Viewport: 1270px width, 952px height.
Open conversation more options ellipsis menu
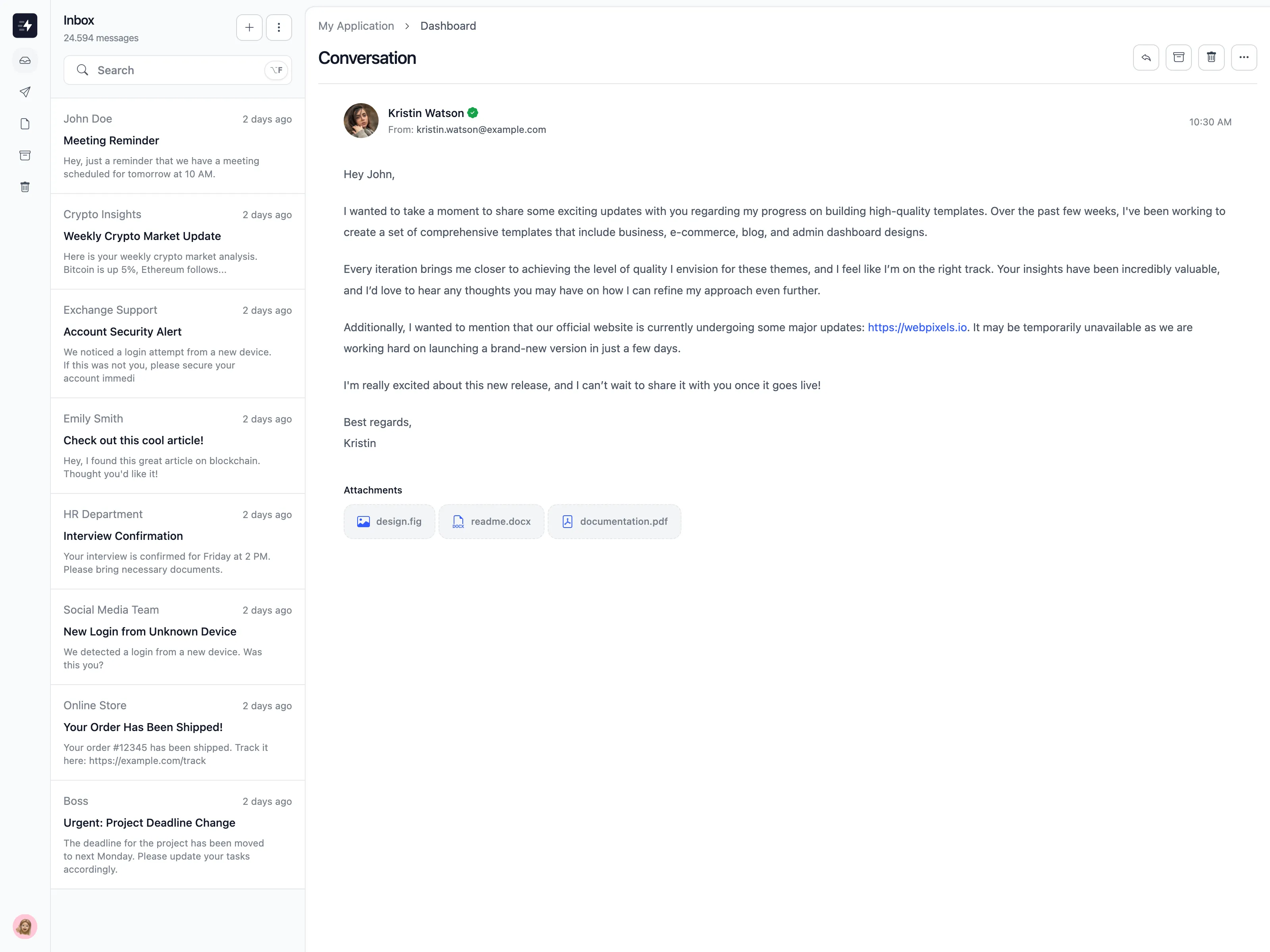(1243, 58)
